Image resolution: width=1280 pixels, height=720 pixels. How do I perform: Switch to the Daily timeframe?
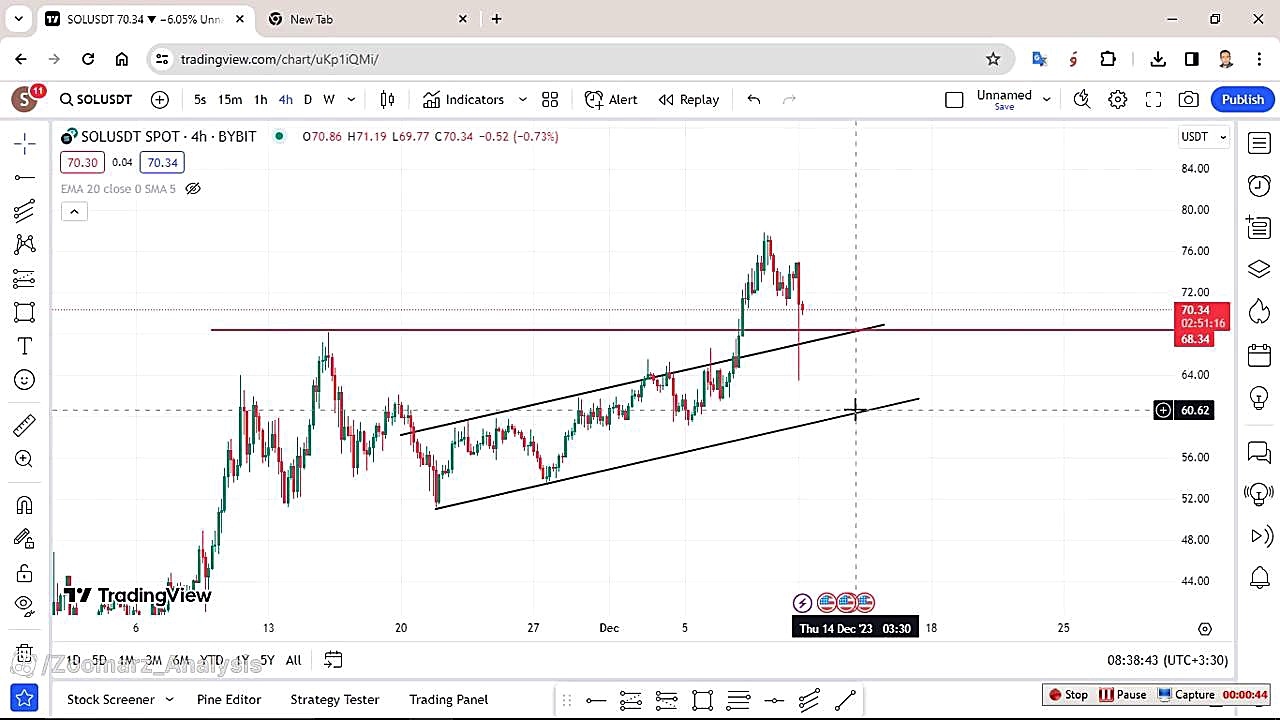[x=308, y=99]
